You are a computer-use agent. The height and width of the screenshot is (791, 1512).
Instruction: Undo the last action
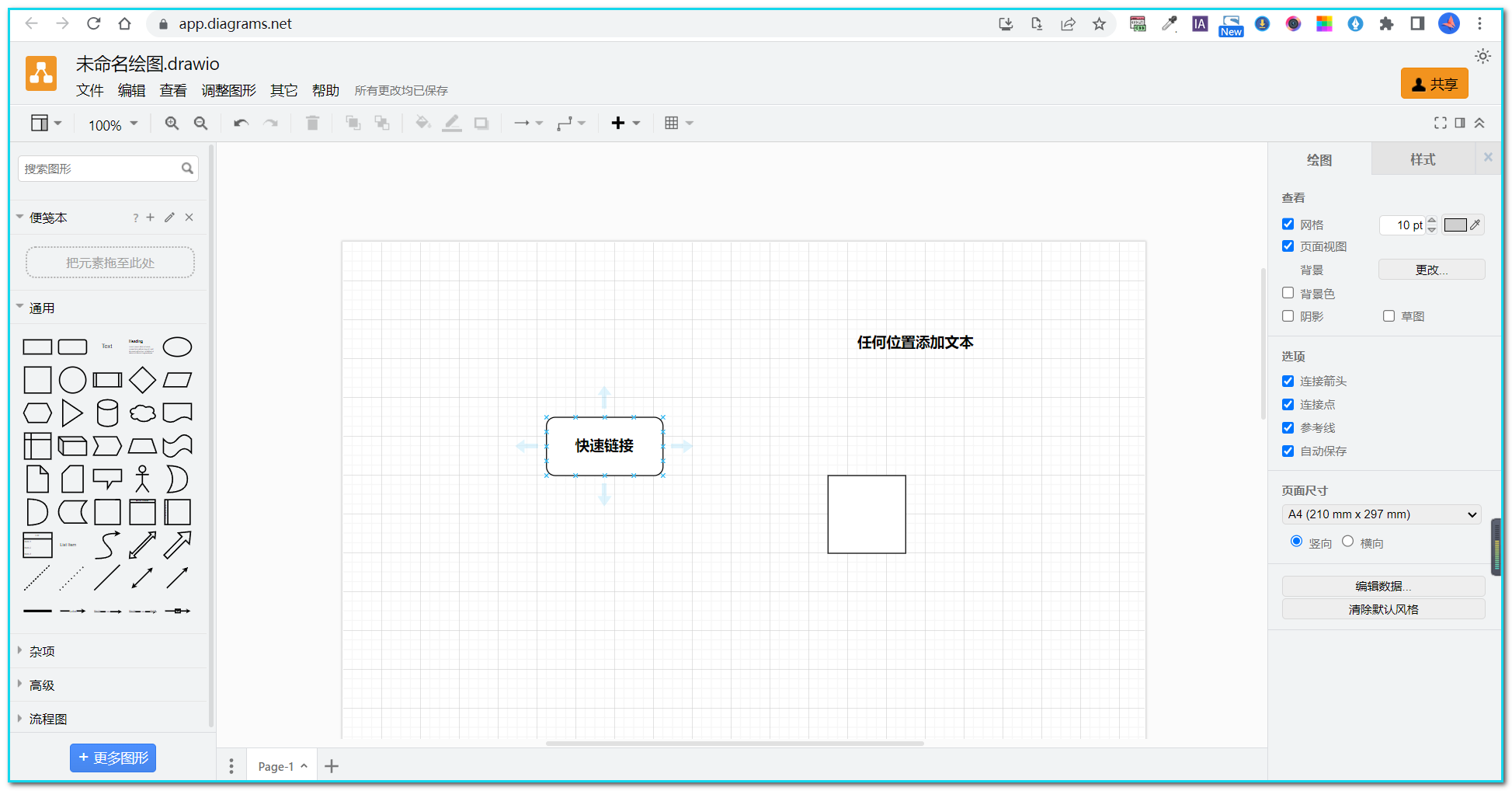[241, 124]
